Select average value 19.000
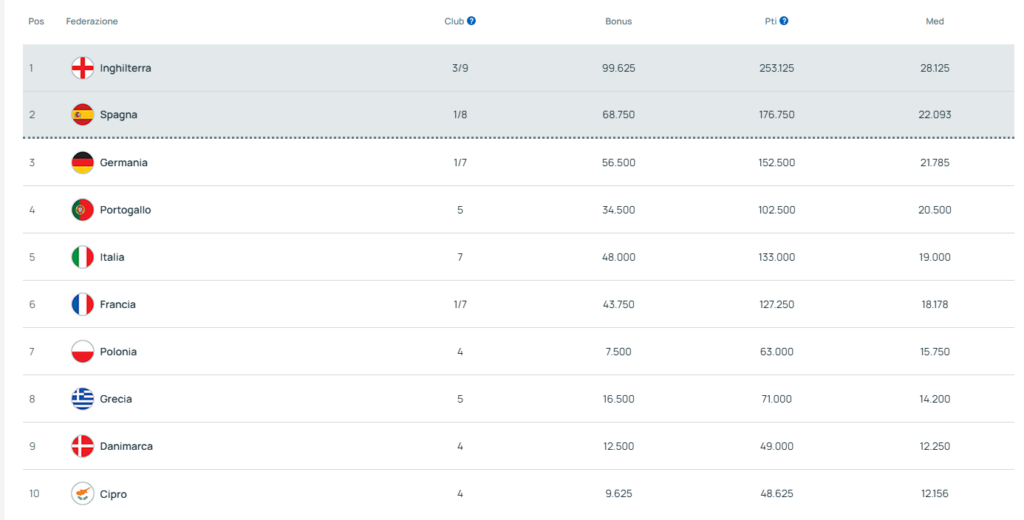1024x520 pixels. (x=935, y=257)
